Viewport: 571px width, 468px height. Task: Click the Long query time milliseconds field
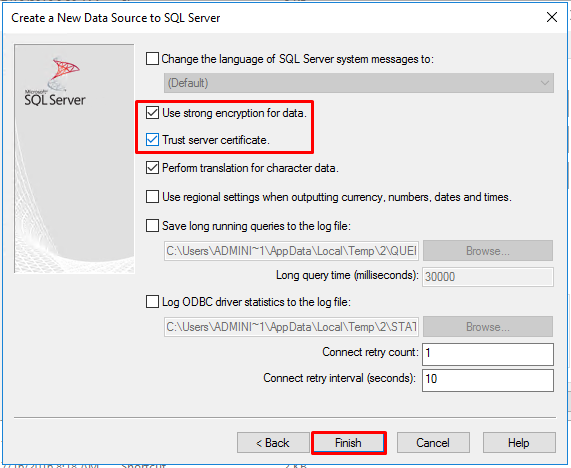point(488,277)
